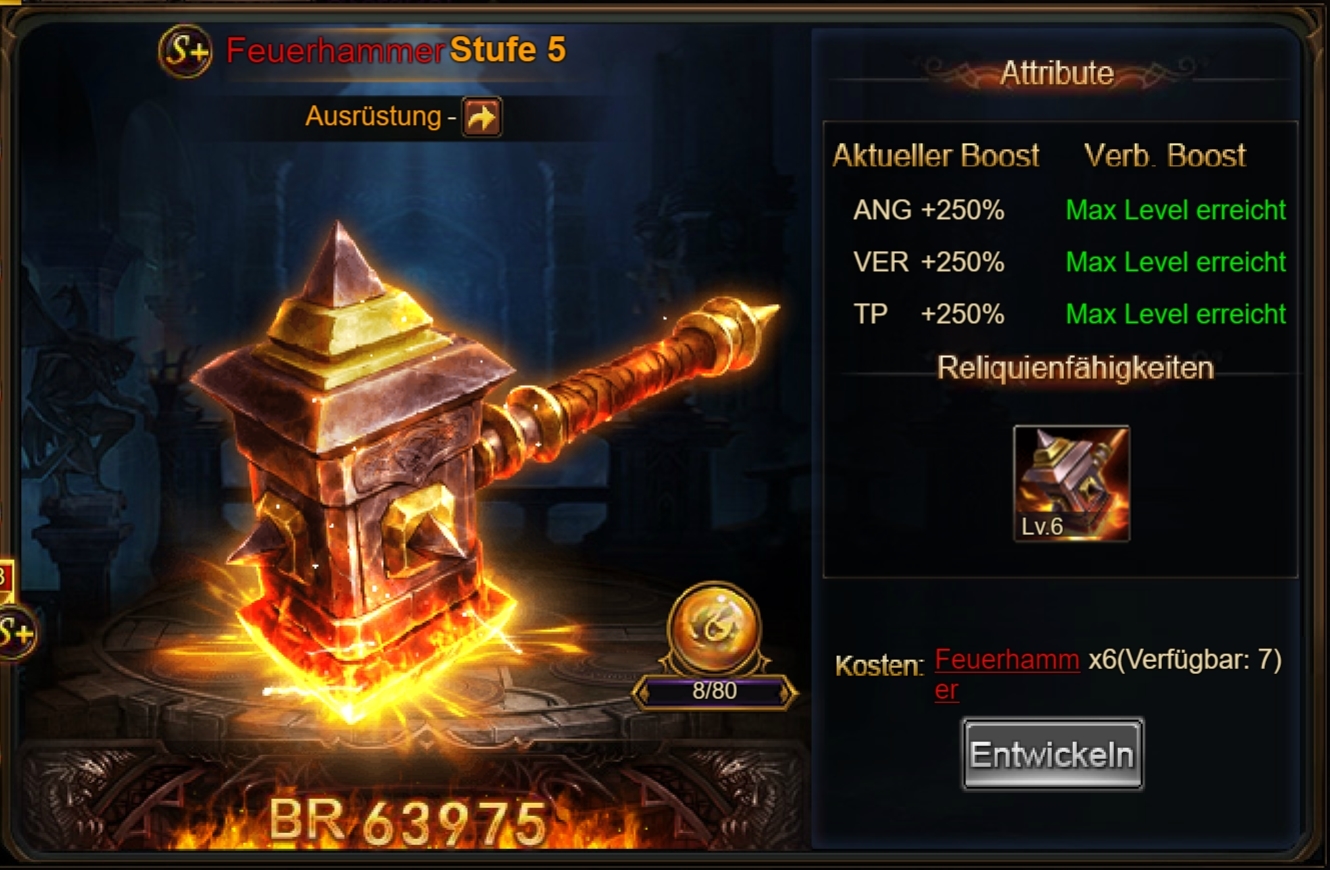Image resolution: width=1330 pixels, height=870 pixels.
Task: Click the Feuerhammer Stufe 5 title
Action: pos(396,50)
